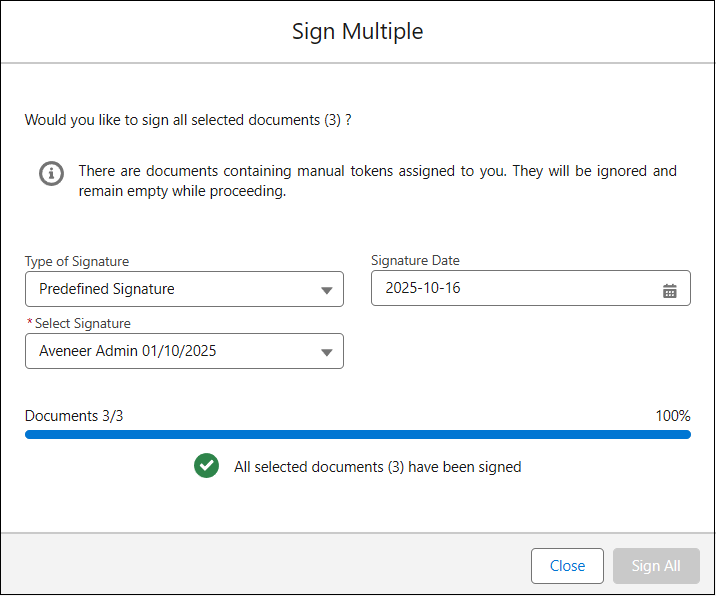Viewport: 716px width, 596px height.
Task: Click the Aveneer Admin 01/10/2025 signature value
Action: coord(128,351)
